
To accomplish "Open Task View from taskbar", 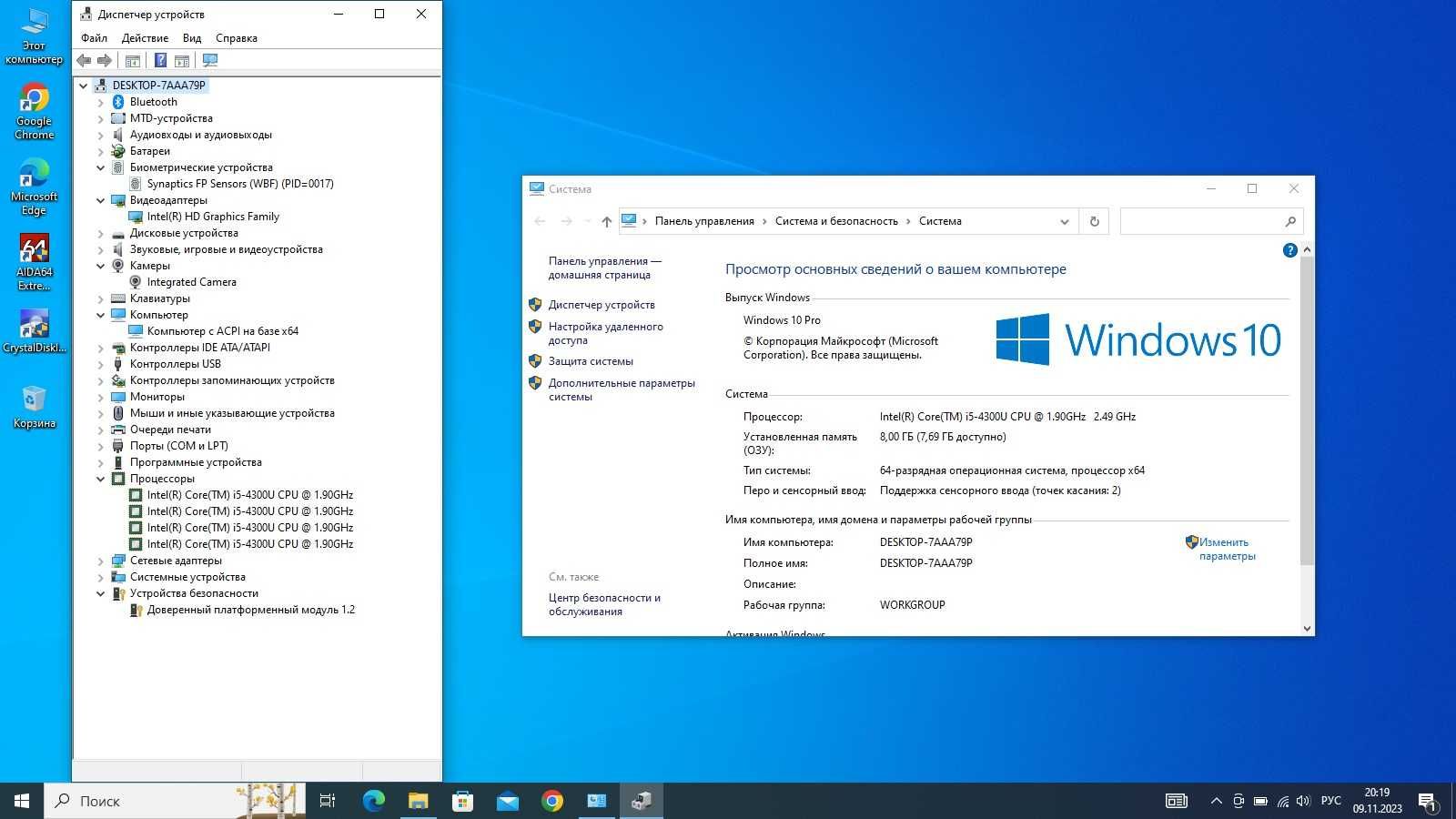I will tap(328, 801).
